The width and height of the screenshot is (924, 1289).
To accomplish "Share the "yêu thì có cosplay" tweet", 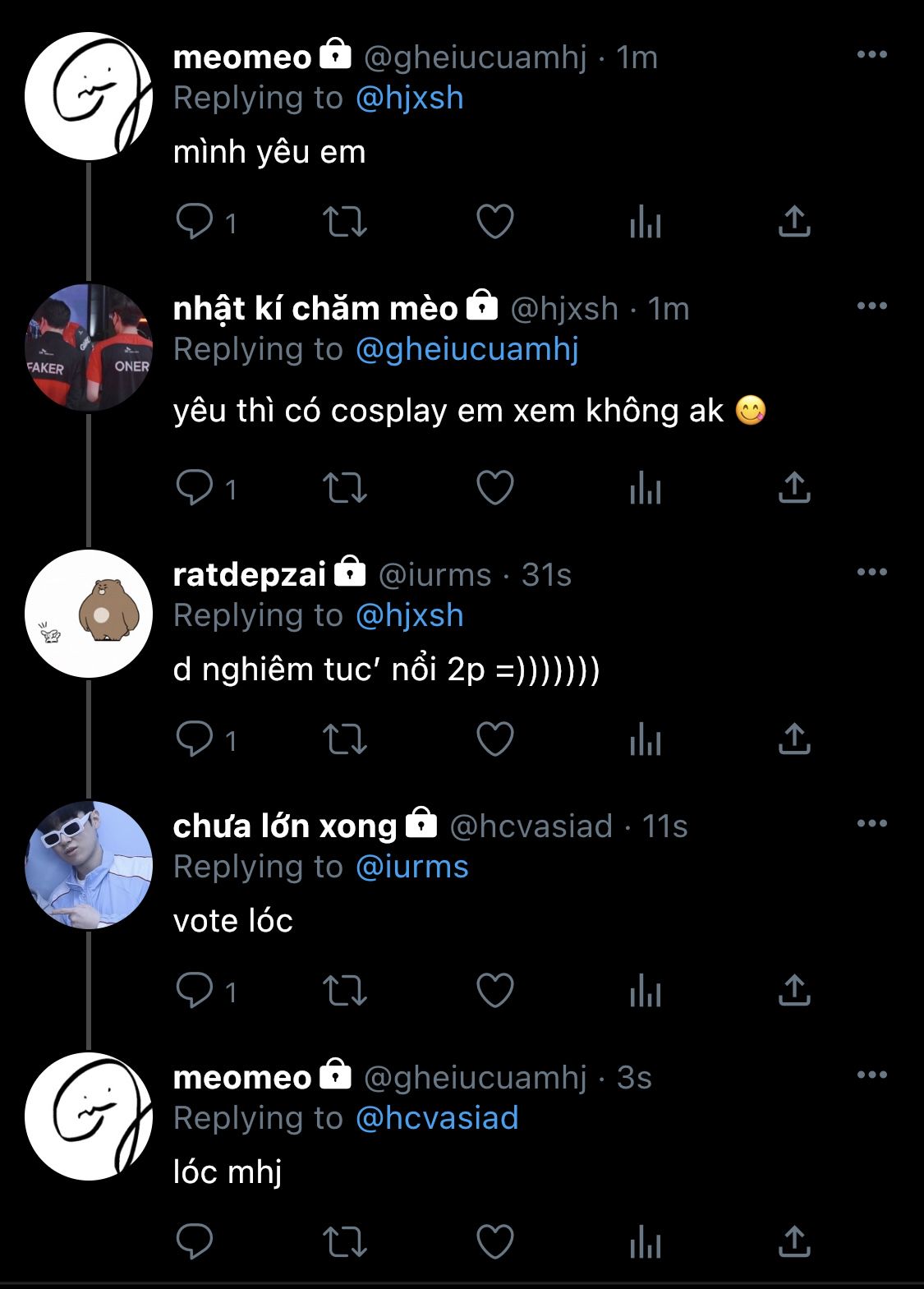I will pyautogui.click(x=794, y=489).
